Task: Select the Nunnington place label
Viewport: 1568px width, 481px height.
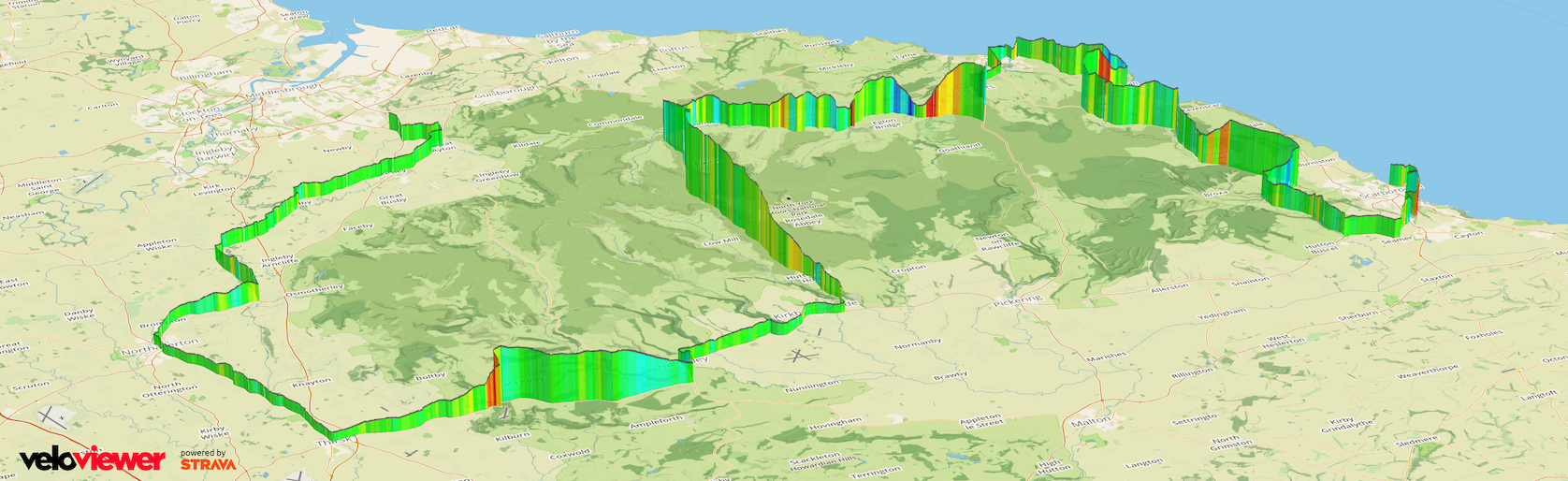Action: coord(812,386)
